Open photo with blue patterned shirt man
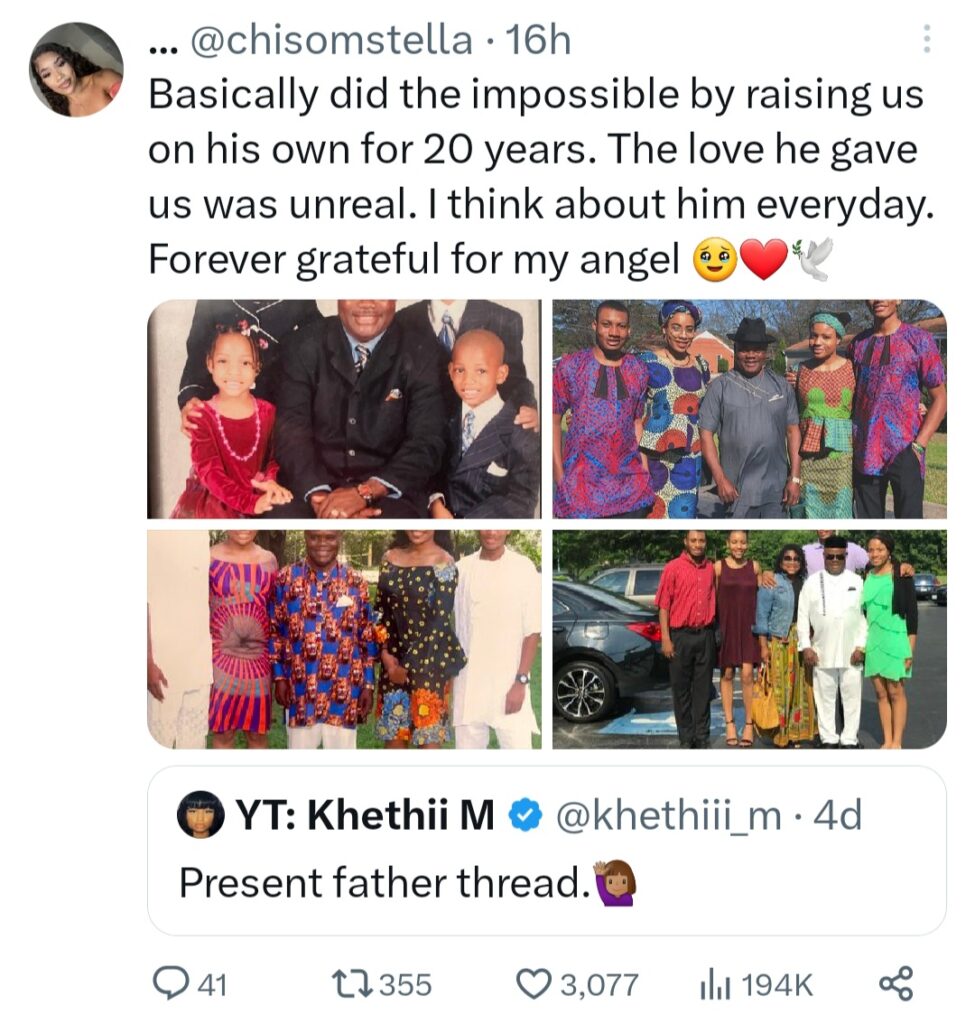Viewport: 975px width, 1024px height. pos(344,639)
